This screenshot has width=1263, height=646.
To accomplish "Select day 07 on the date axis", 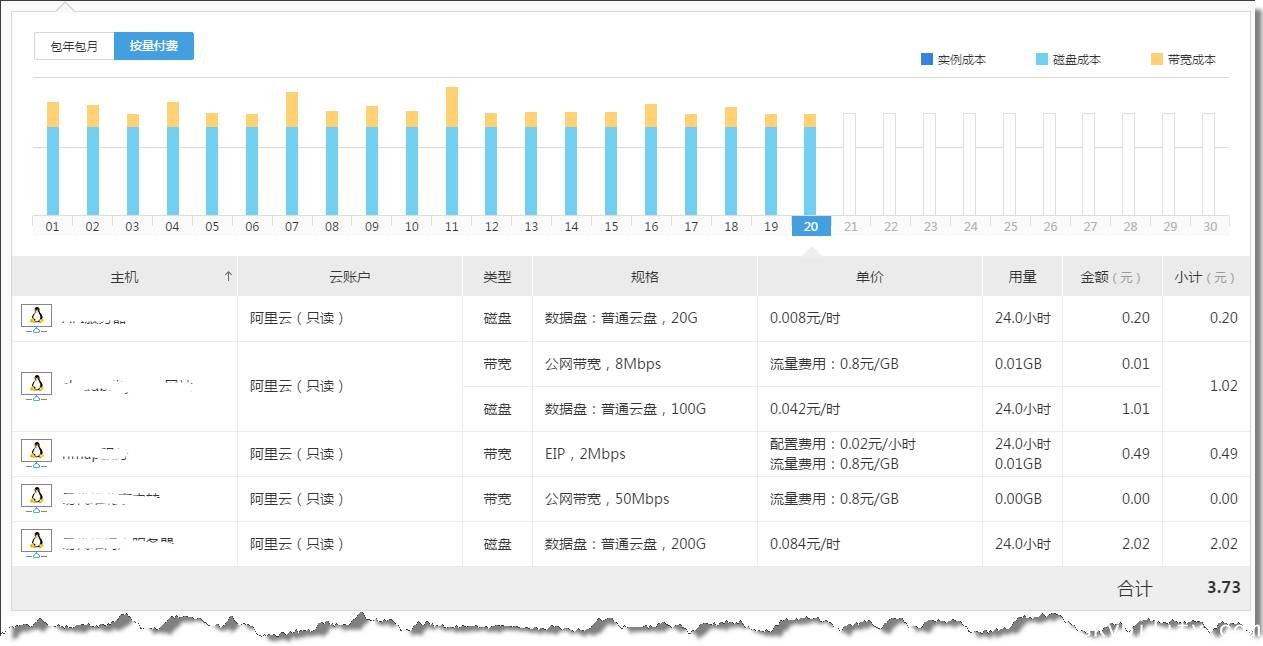I will [292, 226].
